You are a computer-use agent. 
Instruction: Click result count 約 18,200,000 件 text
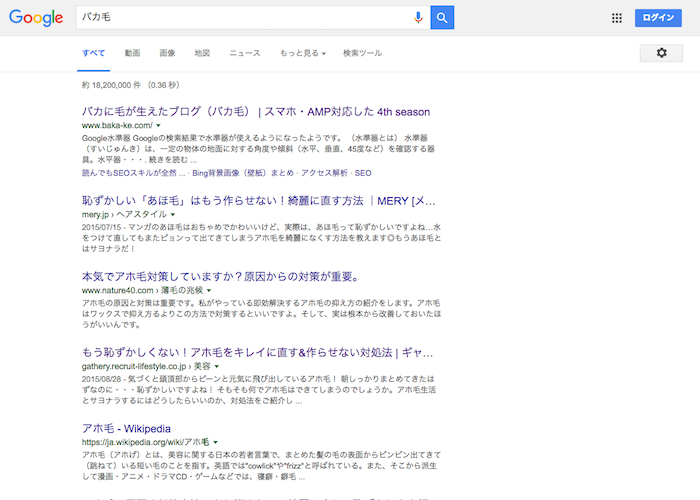(112, 85)
